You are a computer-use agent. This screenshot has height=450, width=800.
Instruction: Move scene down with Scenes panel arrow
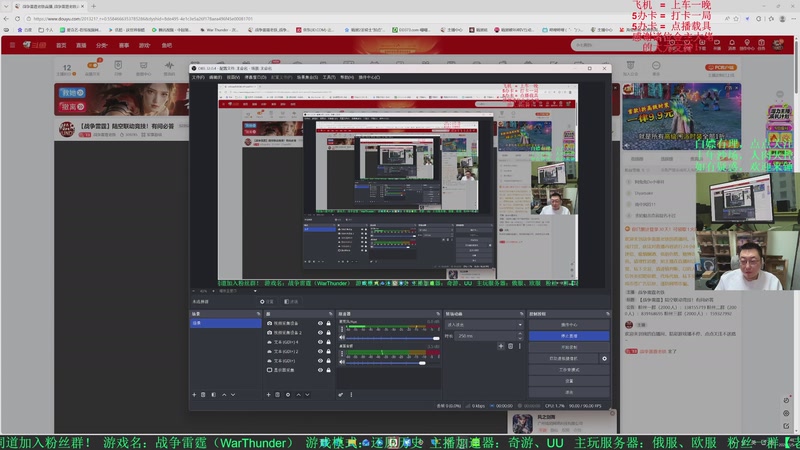[x=233, y=394]
